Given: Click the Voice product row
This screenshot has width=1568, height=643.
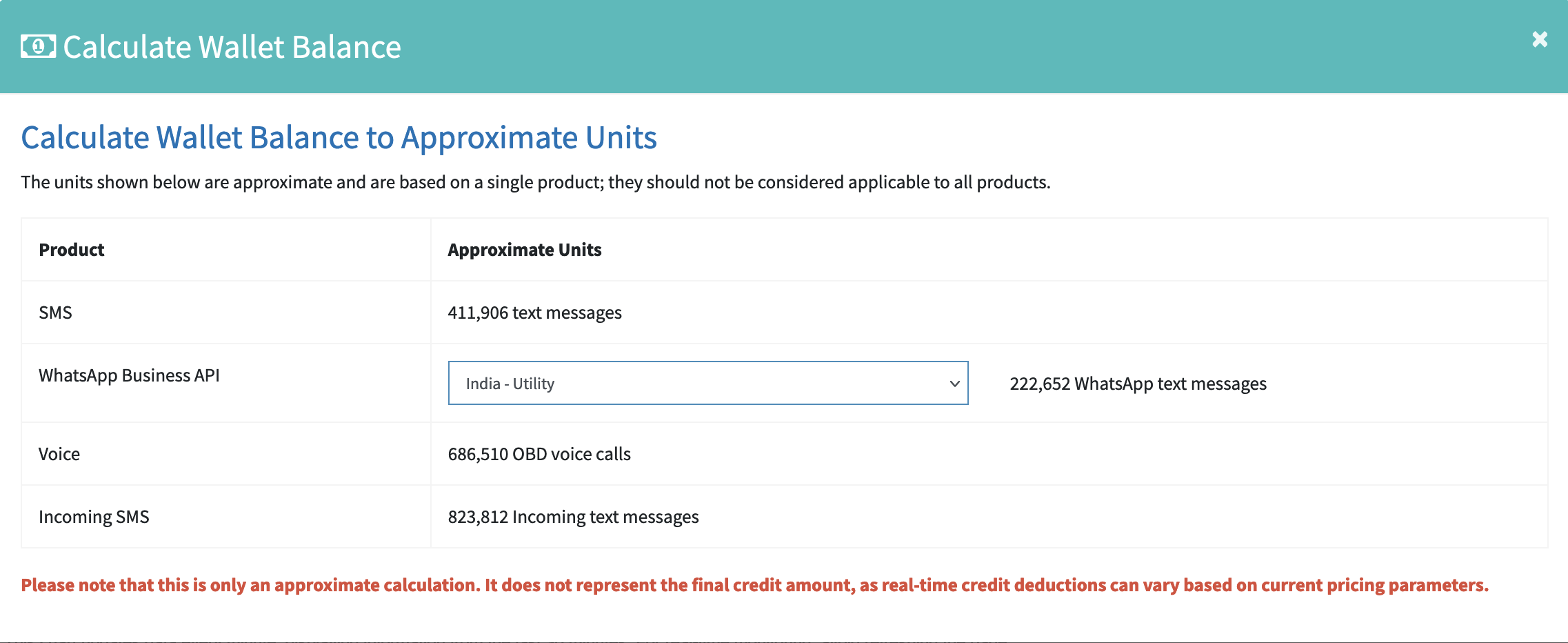Looking at the screenshot, I should [x=59, y=453].
